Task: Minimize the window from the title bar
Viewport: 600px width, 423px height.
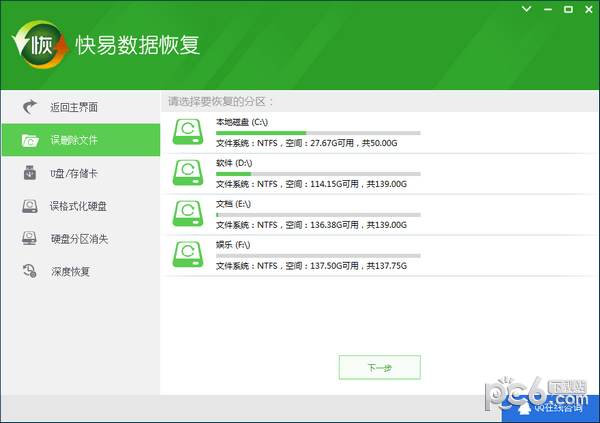Action: point(548,9)
